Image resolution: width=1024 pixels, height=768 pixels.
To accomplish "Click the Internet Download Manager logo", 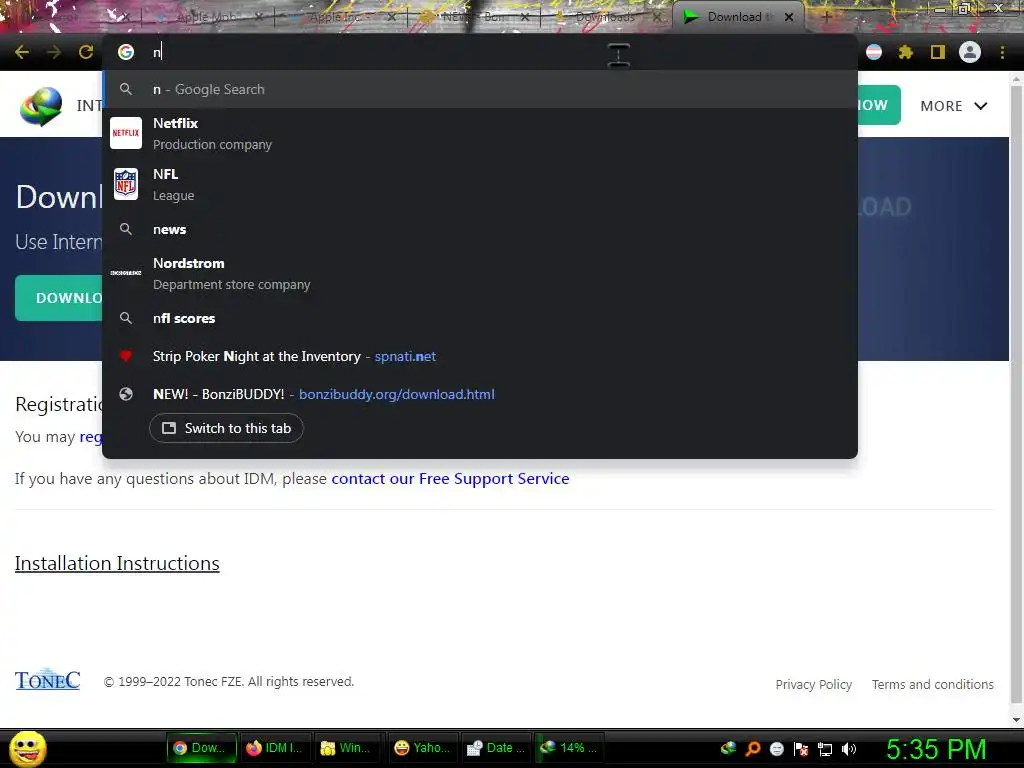I will pos(40,106).
